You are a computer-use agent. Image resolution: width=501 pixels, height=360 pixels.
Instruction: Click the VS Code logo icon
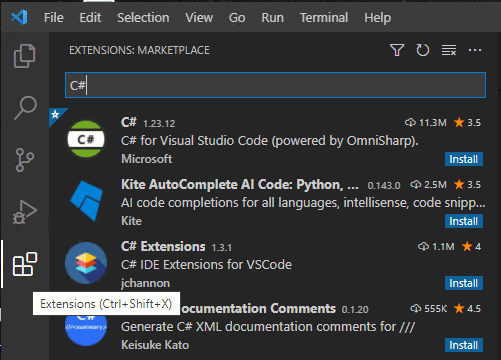[x=19, y=17]
